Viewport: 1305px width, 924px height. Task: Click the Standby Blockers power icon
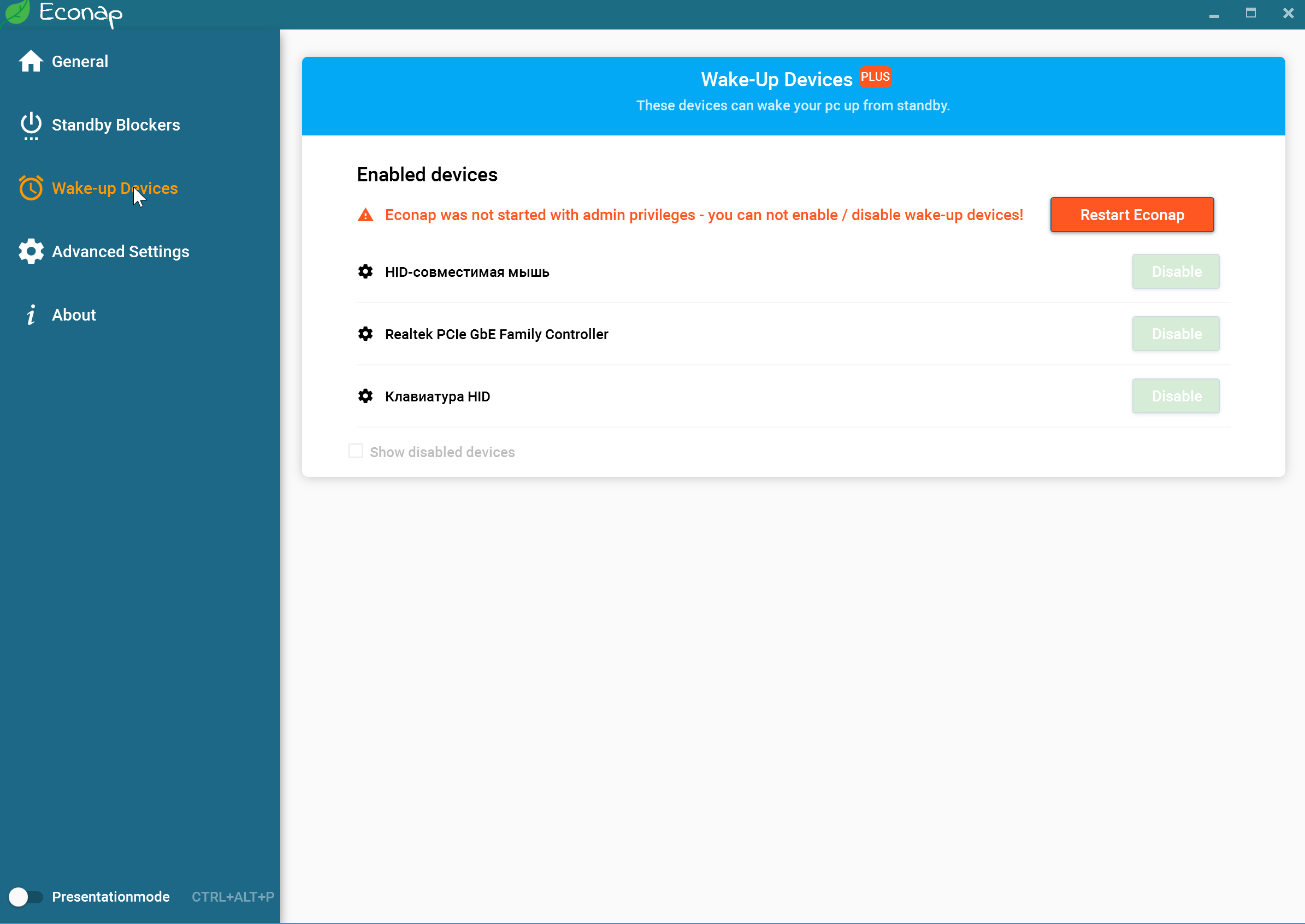(31, 125)
